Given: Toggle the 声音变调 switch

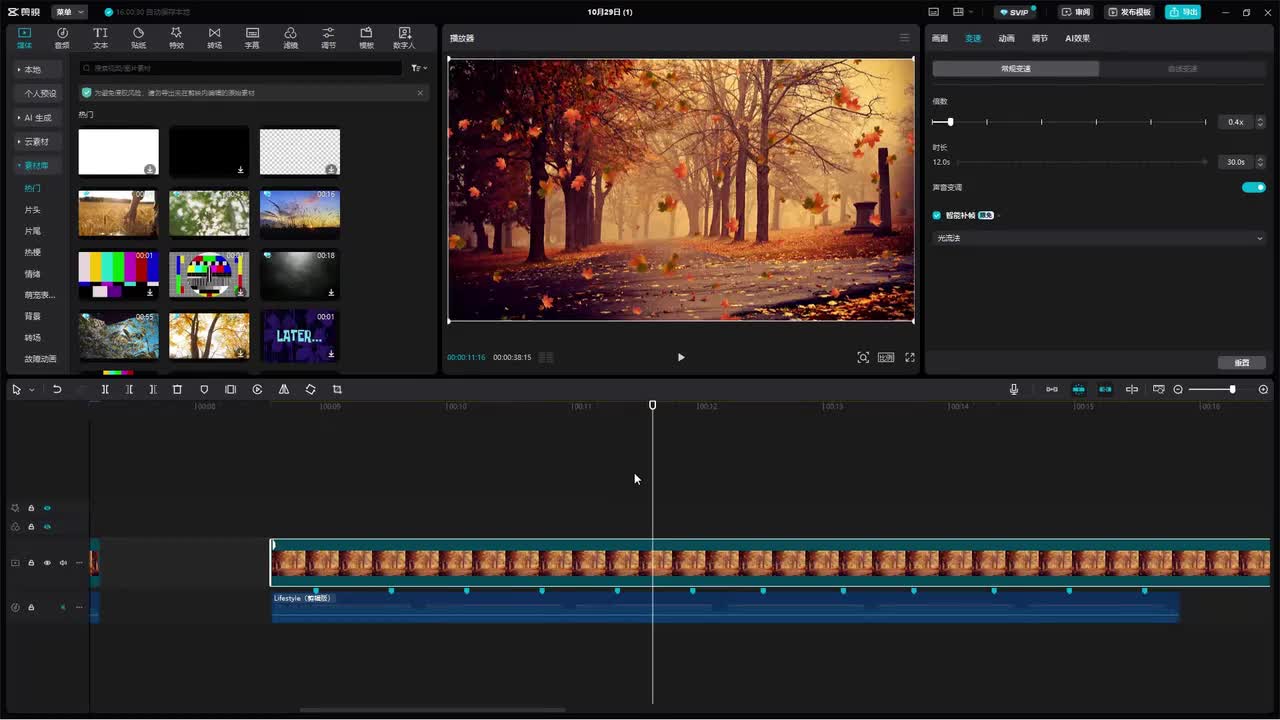Looking at the screenshot, I should [1253, 187].
